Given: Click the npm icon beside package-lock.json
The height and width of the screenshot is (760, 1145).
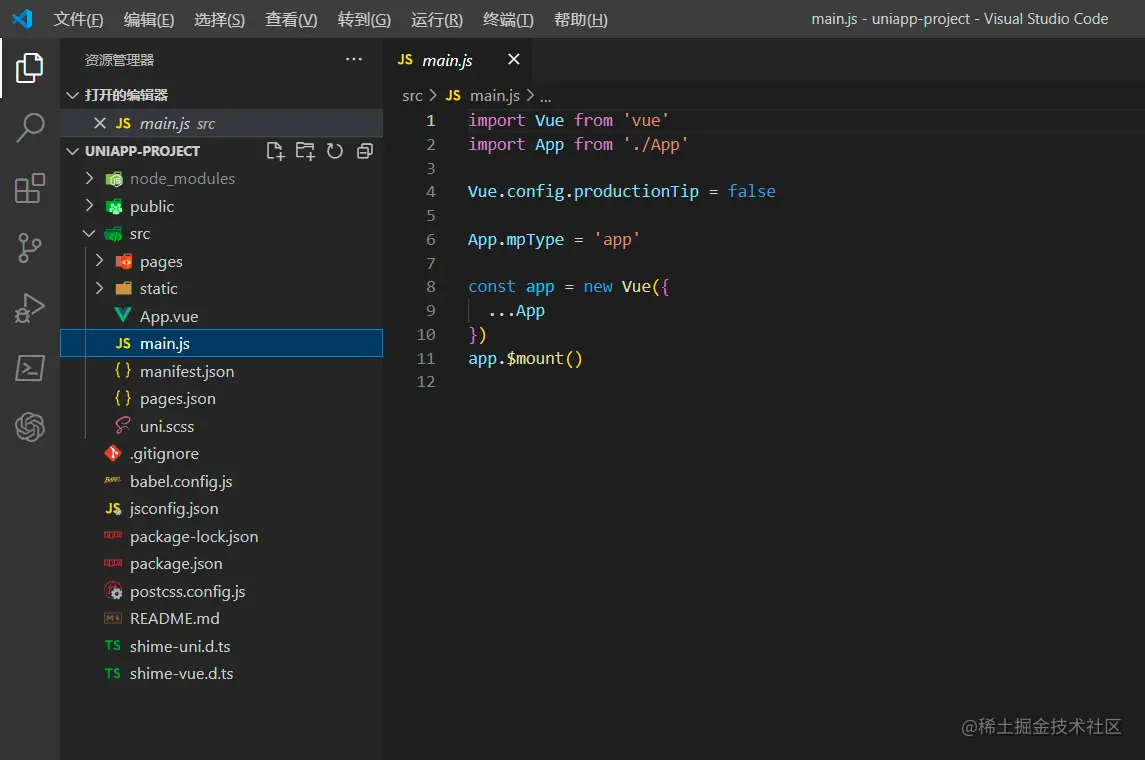Looking at the screenshot, I should point(112,536).
